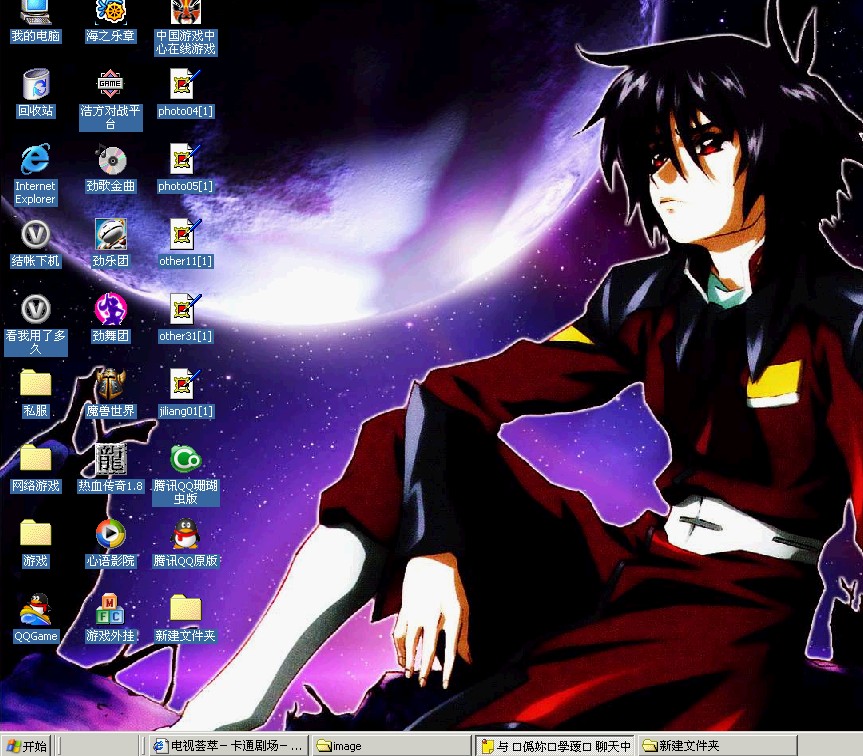Open the 开始 Start menu

coord(27,746)
